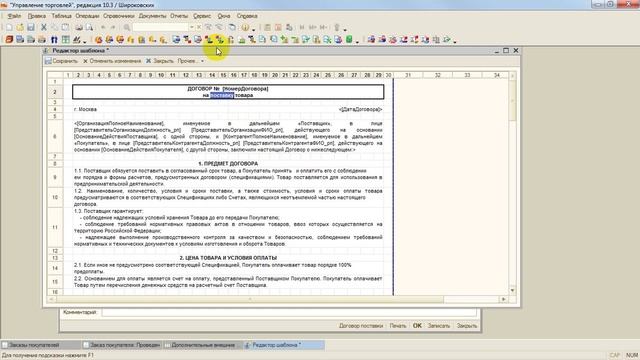Click the green table grid icon
The image size is (640, 360).
[65, 40]
